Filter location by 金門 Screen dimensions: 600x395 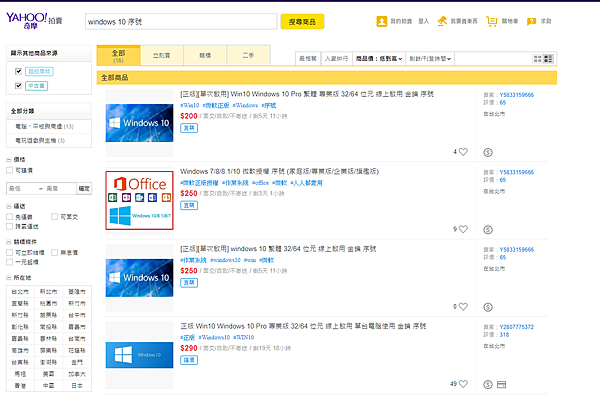click(x=77, y=362)
